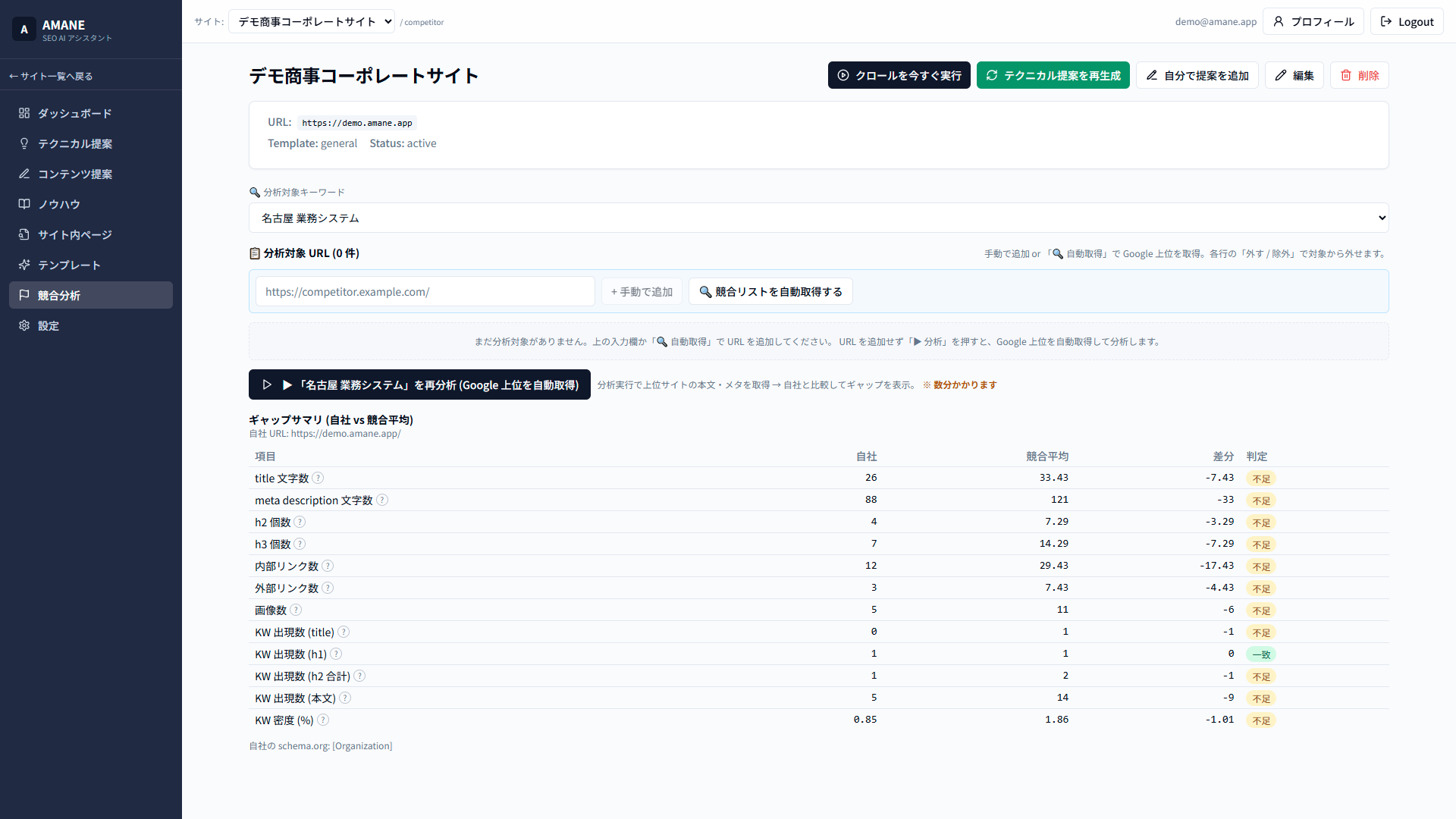This screenshot has height=819, width=1456.
Task: Click the https://demo.amane.app URL code
Action: (x=357, y=123)
